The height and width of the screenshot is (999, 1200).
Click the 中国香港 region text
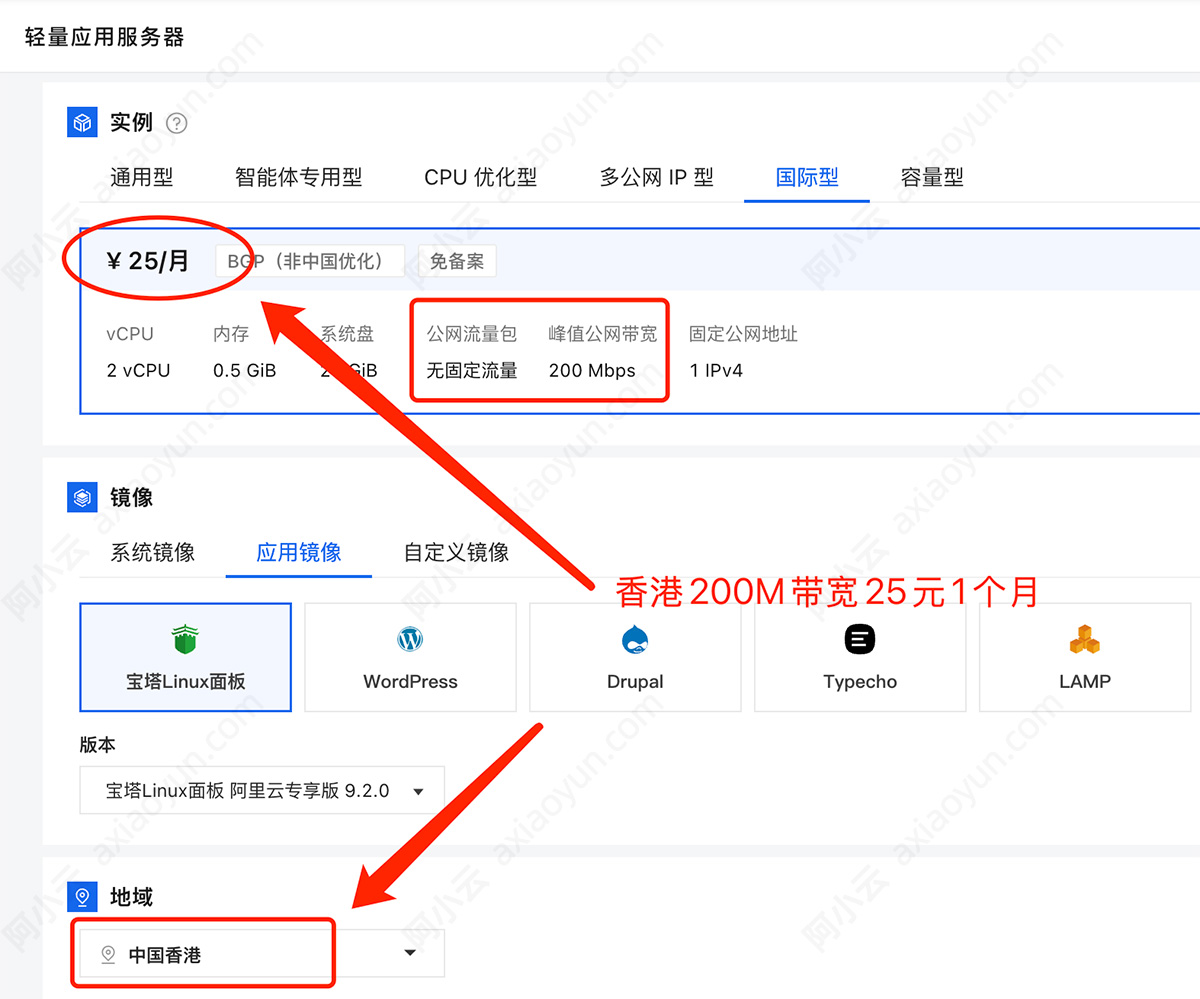pyautogui.click(x=165, y=955)
